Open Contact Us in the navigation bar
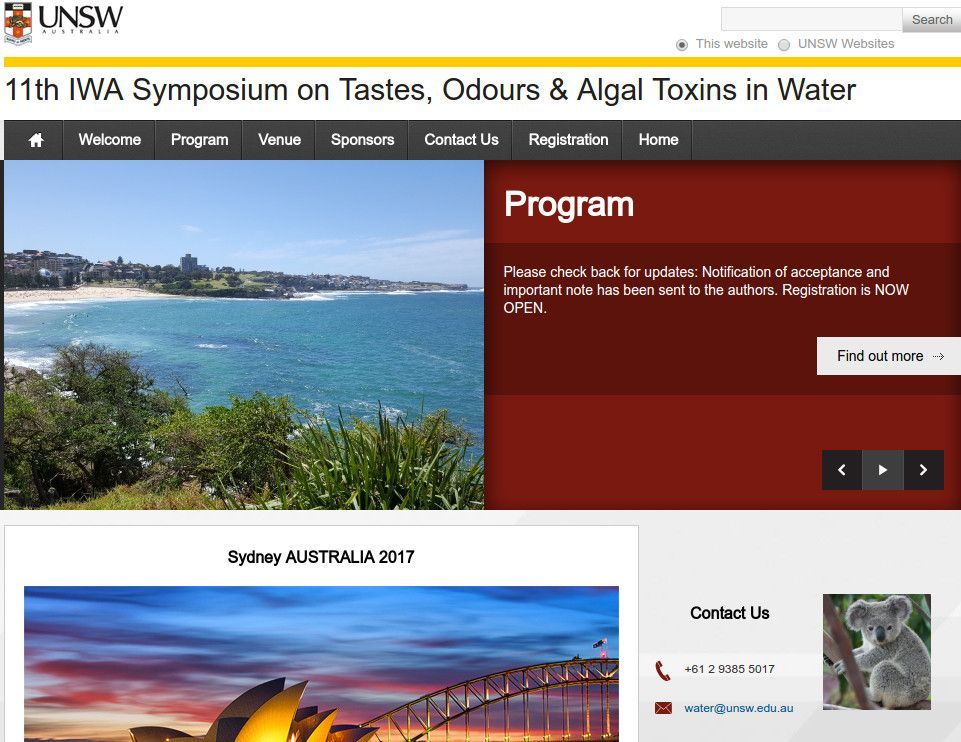 [461, 140]
